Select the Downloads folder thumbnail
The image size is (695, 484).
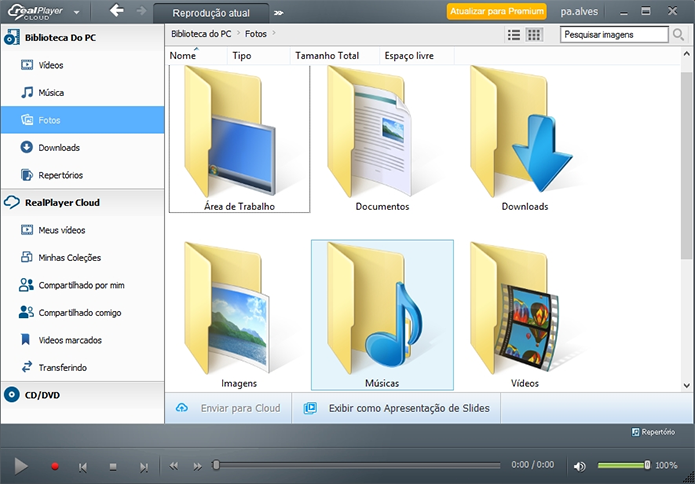click(525, 139)
